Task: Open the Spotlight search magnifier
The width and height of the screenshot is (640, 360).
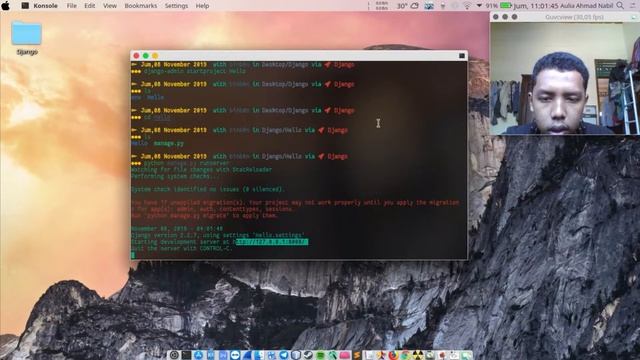Action: coord(620,6)
